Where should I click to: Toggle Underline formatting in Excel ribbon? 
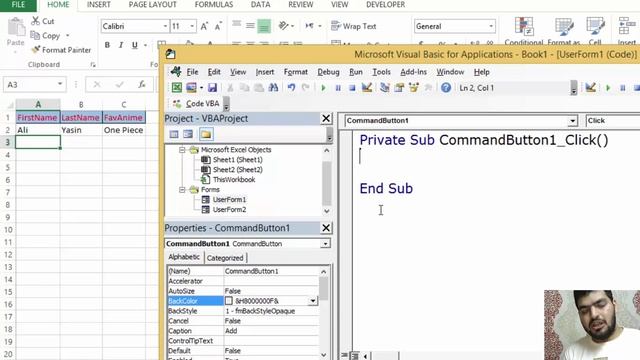[134, 45]
